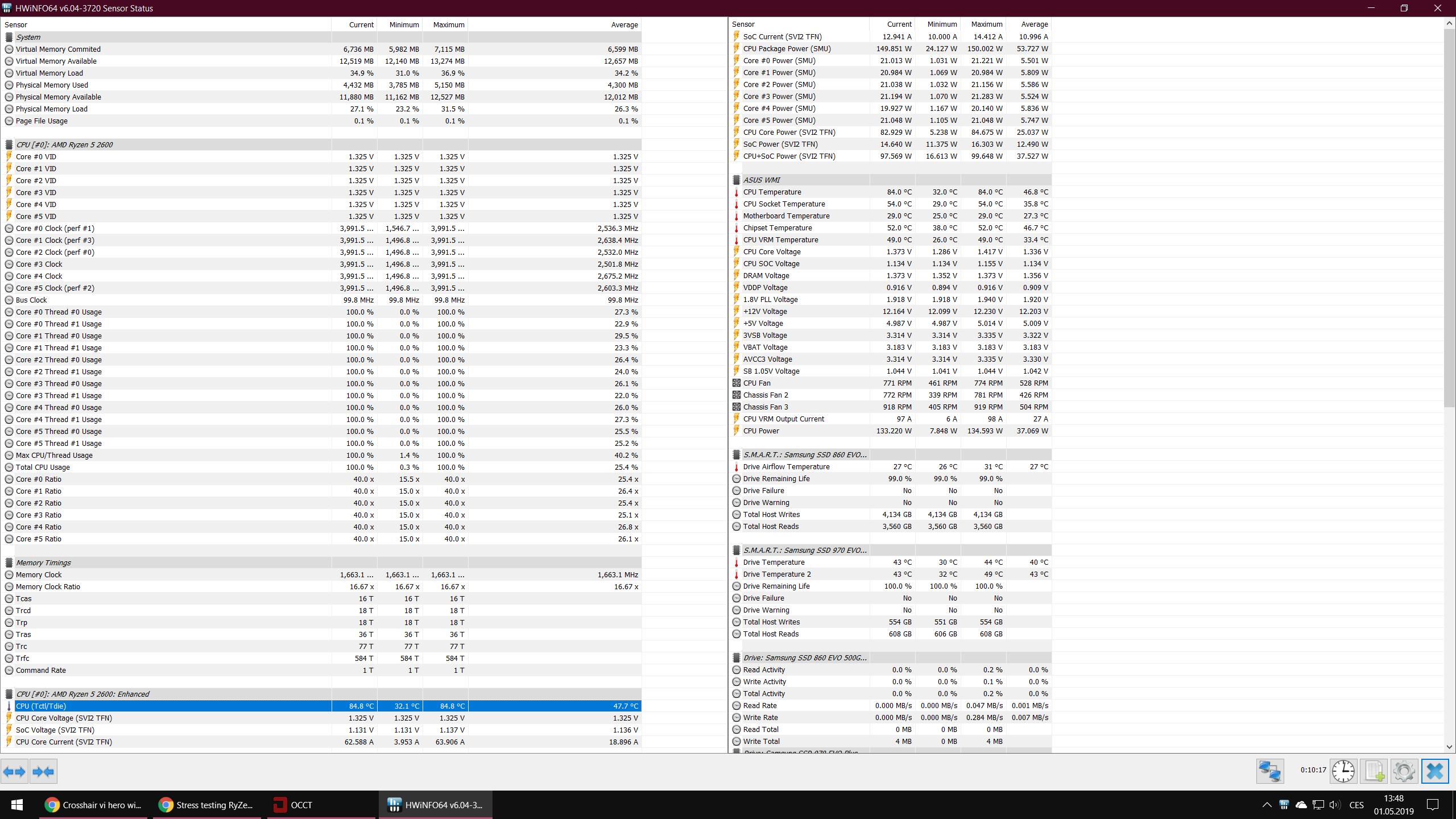Start logging with the sheet-plus icon
Screen dimensions: 1456x819
pos(1374,771)
